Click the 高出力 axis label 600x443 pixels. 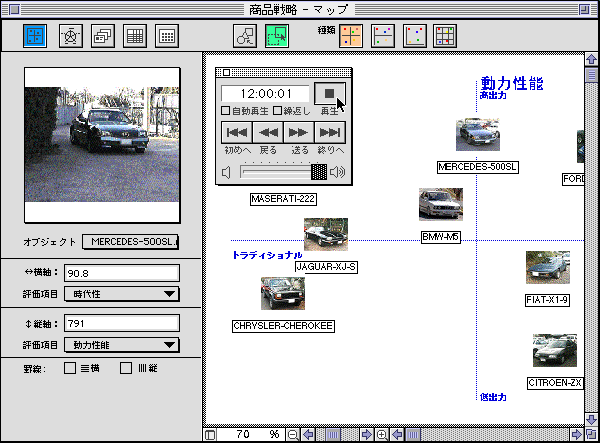(493, 95)
